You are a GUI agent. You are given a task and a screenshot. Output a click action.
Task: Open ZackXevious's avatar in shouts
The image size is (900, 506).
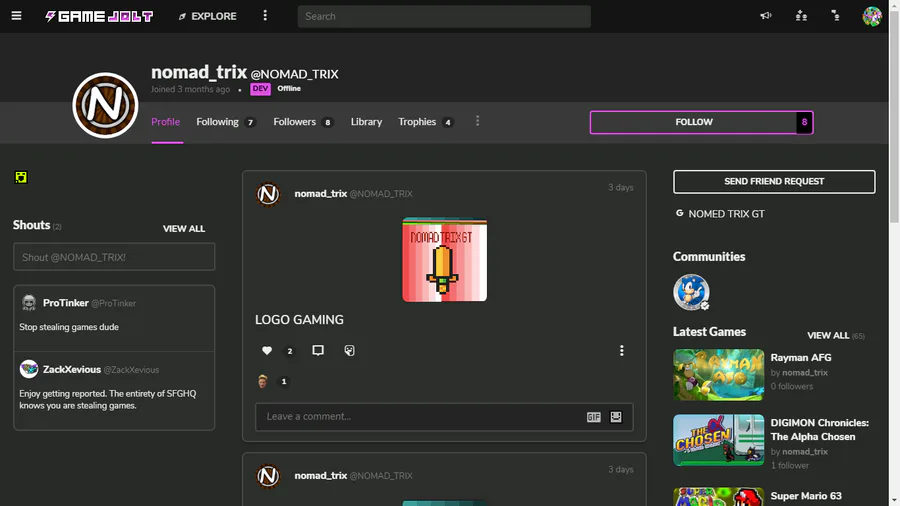click(x=29, y=369)
